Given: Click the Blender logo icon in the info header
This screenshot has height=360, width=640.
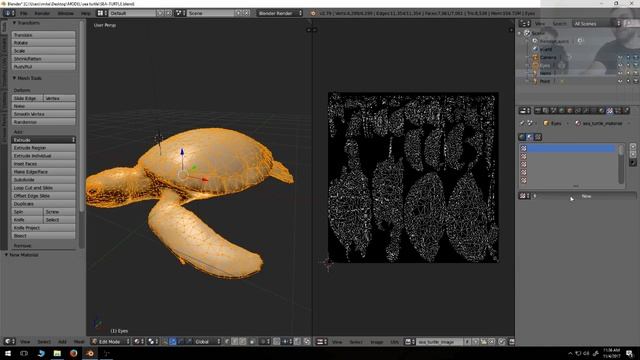Looking at the screenshot, I should pyautogui.click(x=313, y=13).
